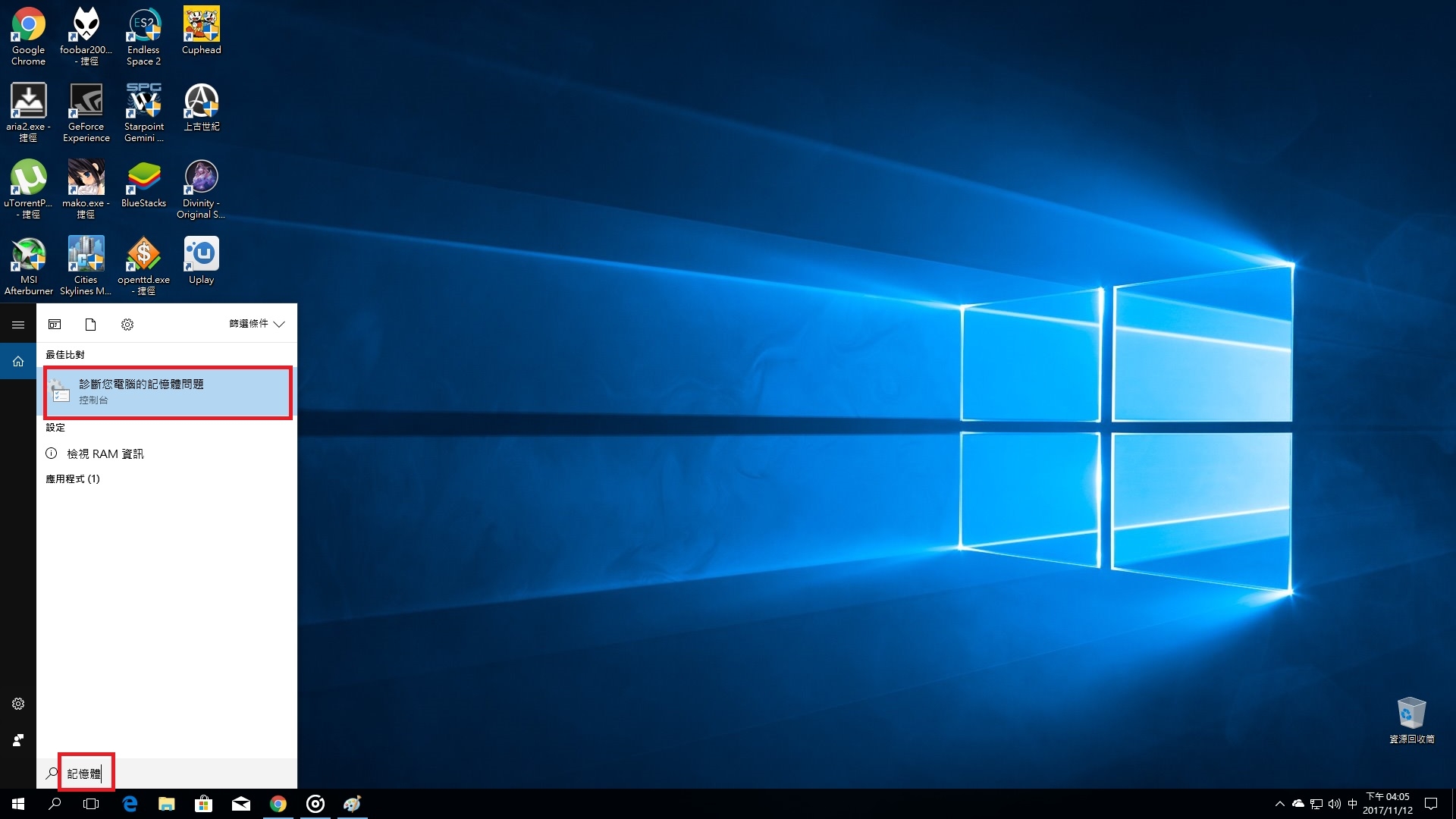Click the Settings filter gear in search panel
The width and height of the screenshot is (1456, 819).
[127, 325]
